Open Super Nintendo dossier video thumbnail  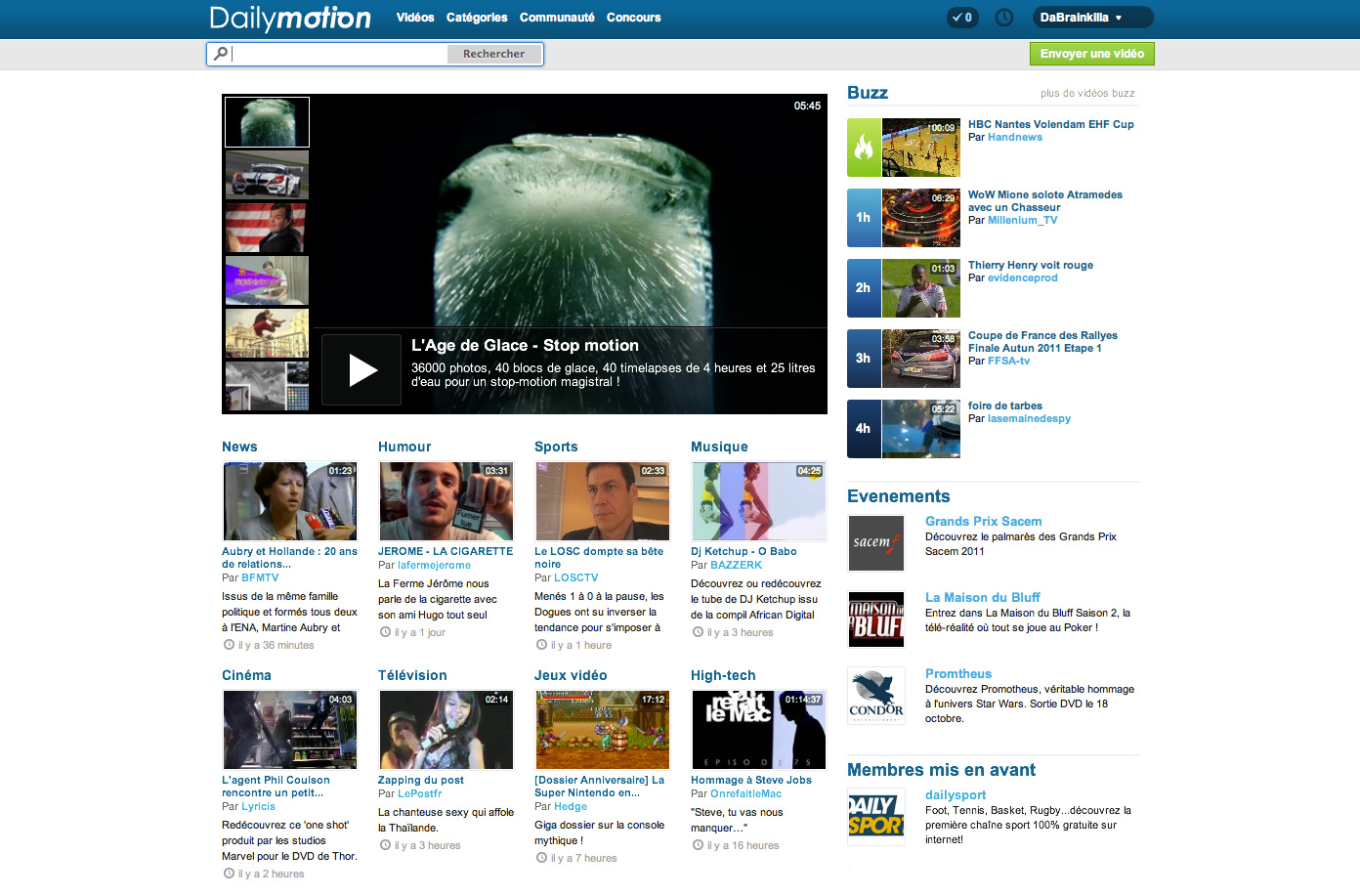point(603,730)
